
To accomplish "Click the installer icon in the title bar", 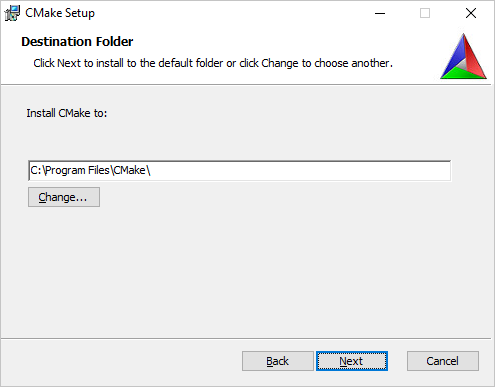I will [12, 13].
